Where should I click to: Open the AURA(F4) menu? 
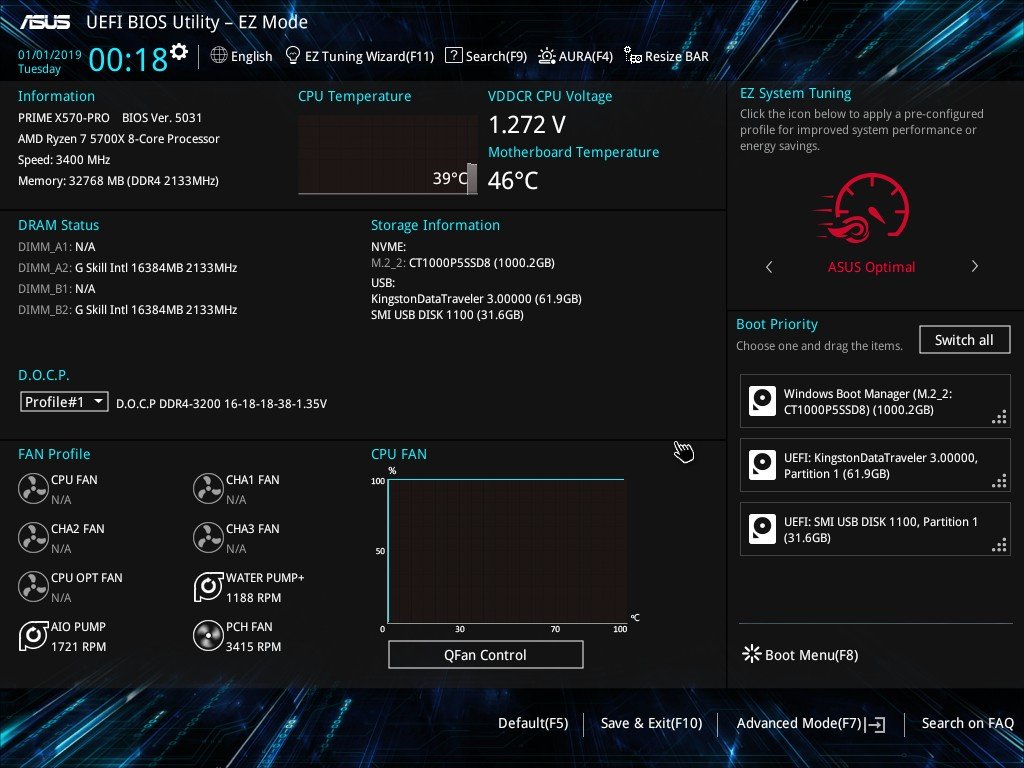click(x=576, y=56)
